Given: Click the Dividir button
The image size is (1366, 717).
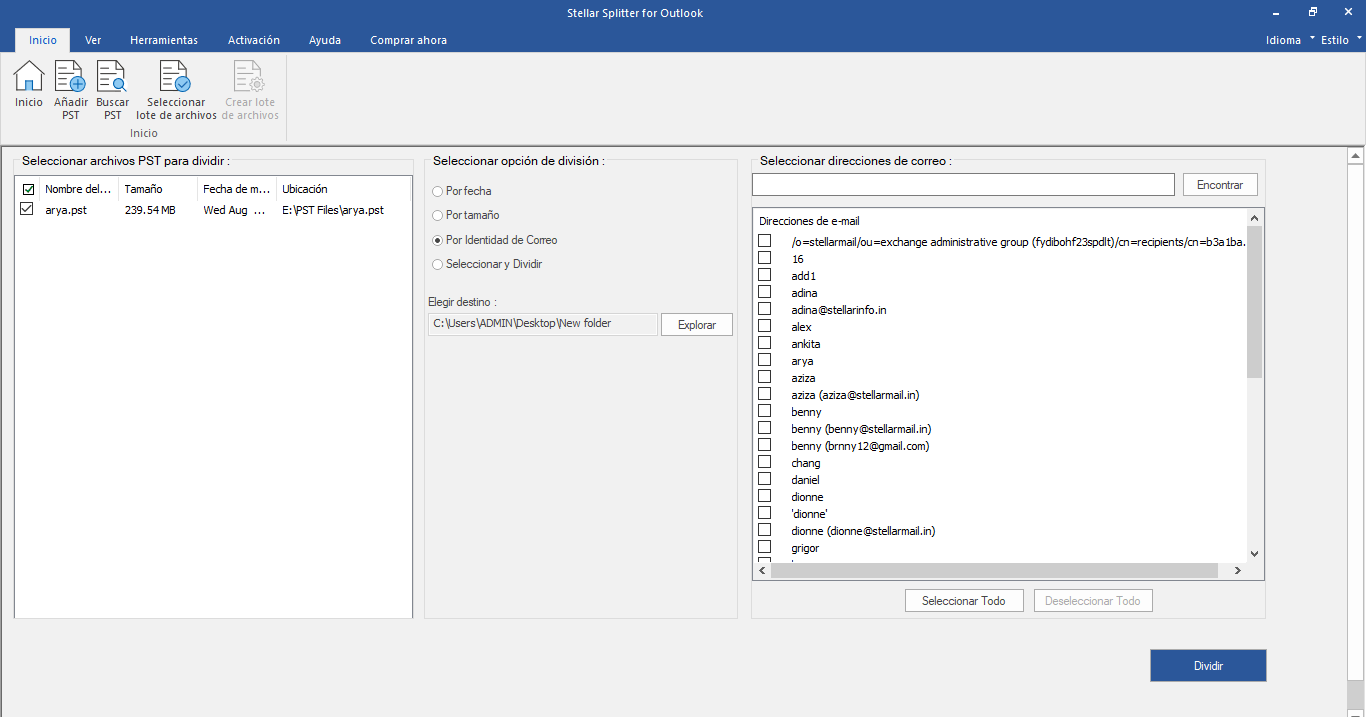Looking at the screenshot, I should (1208, 666).
